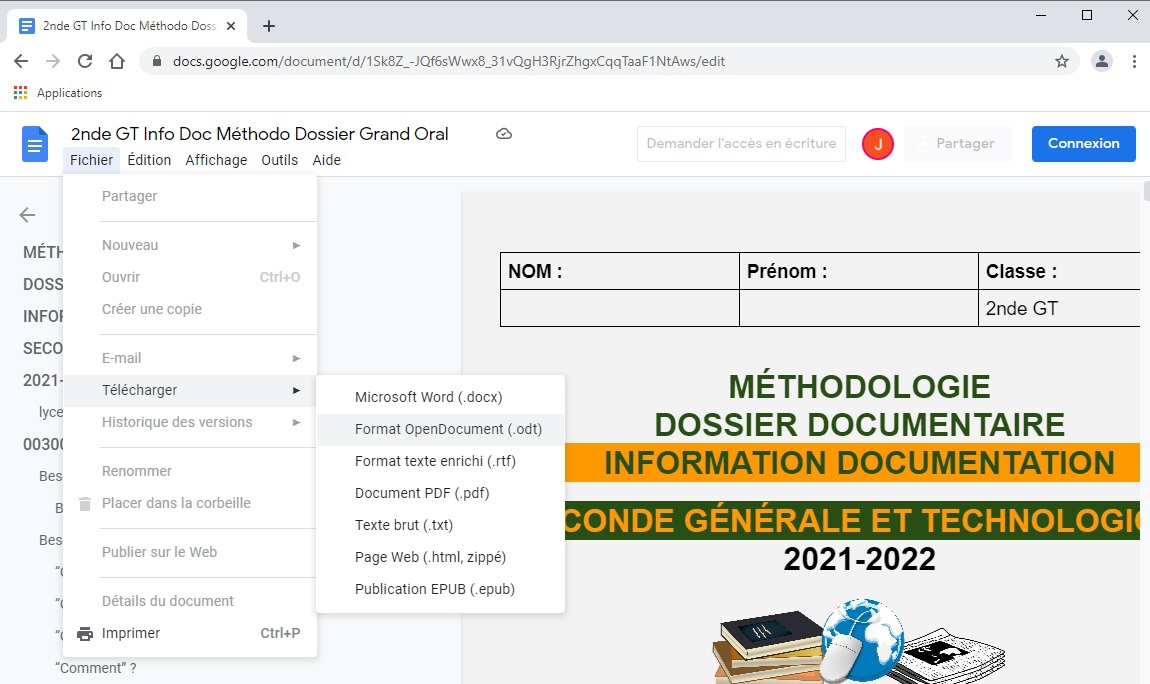1150x684 pixels.
Task: Expand the Historique des versions submenu
Action: click(296, 422)
